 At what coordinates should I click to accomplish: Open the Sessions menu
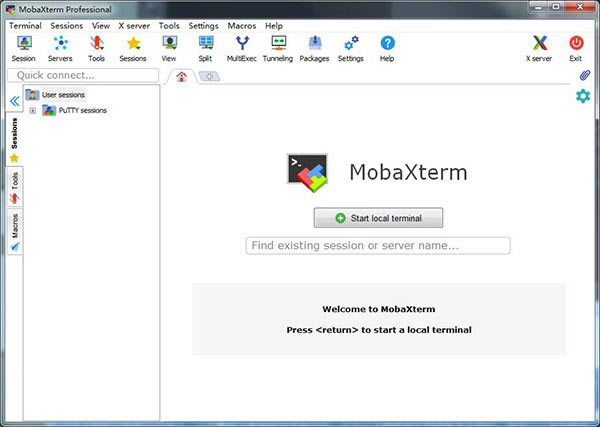[x=67, y=26]
